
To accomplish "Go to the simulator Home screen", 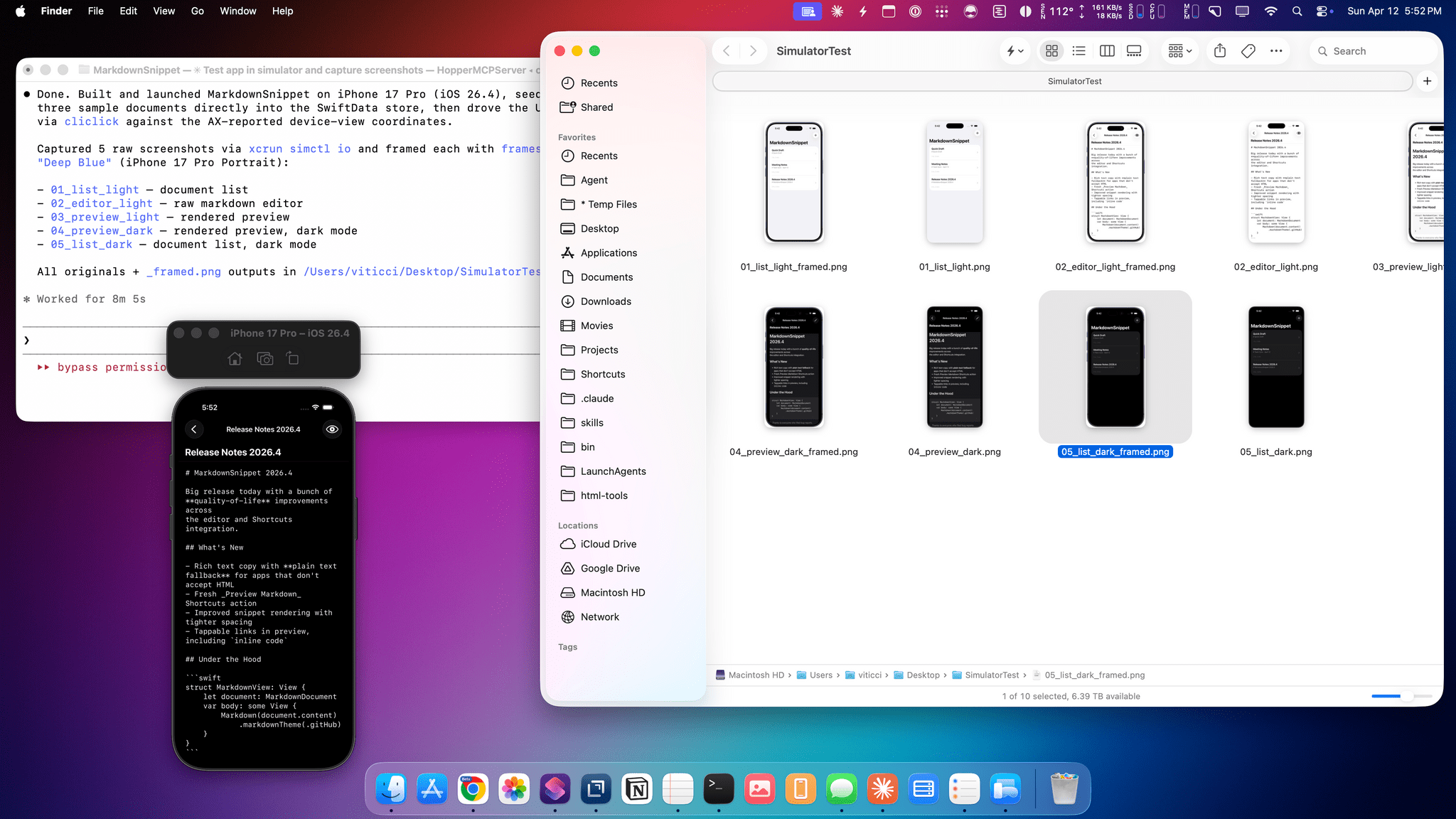I will click(x=235, y=359).
